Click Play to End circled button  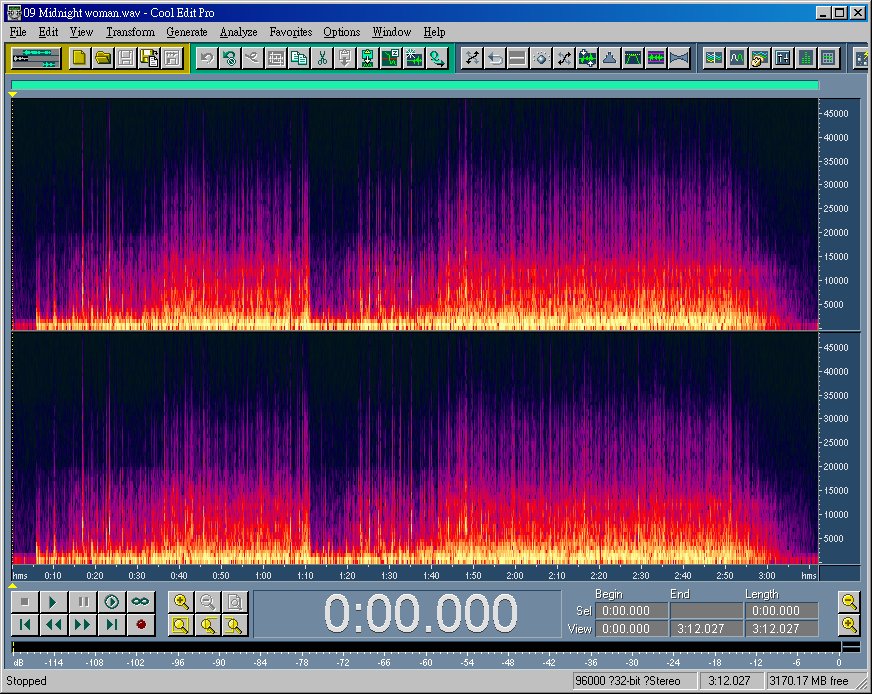pos(112,602)
